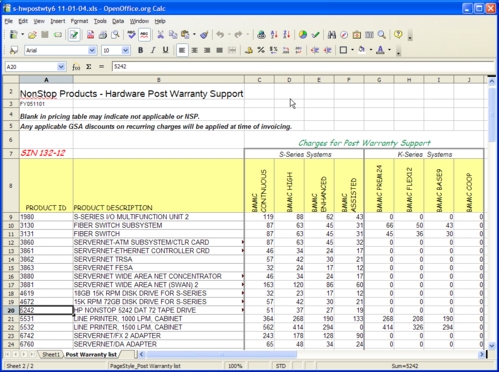Open the Data menu

click(x=118, y=21)
